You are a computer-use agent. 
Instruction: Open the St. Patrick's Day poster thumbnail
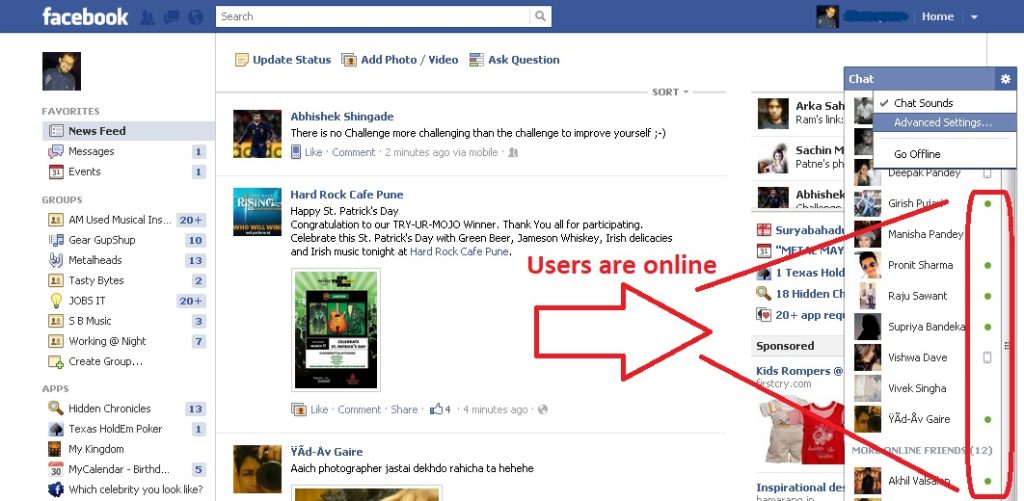click(x=336, y=330)
